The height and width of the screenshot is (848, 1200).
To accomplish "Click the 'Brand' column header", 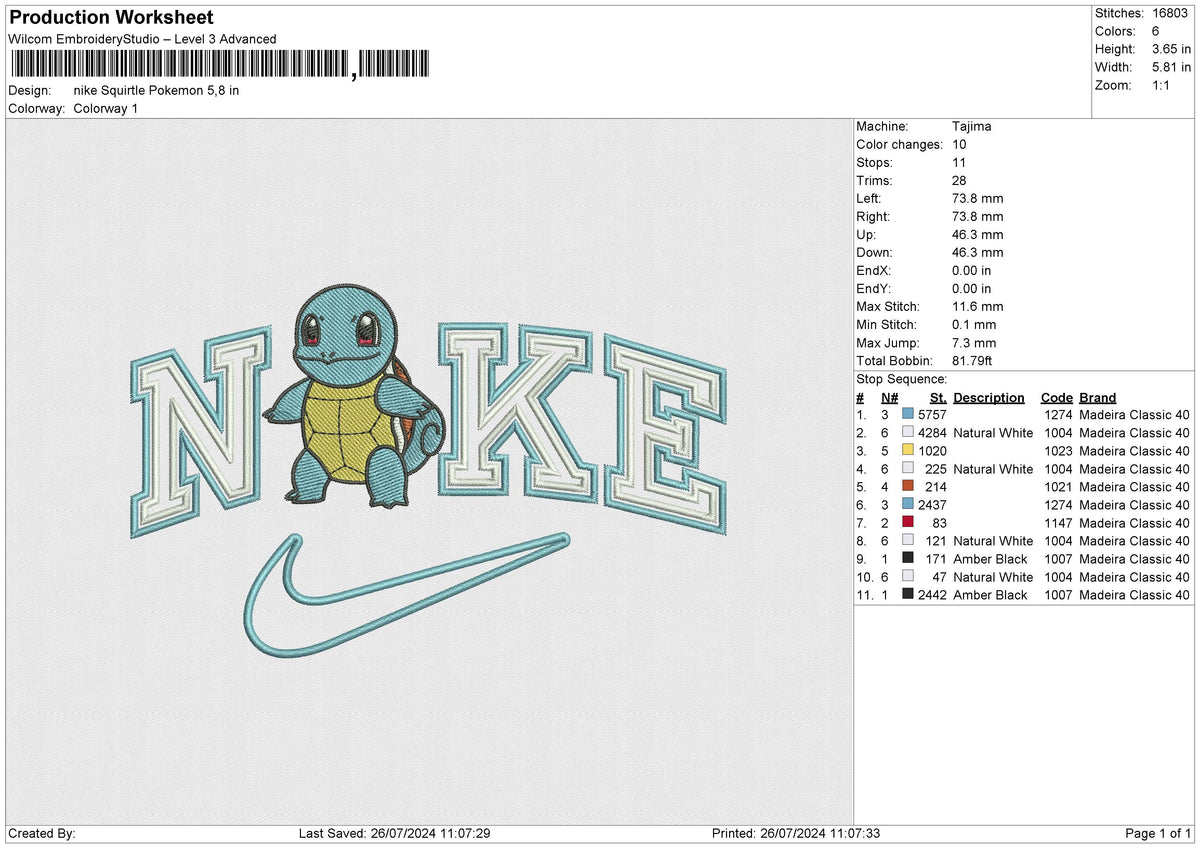I will tap(1098, 397).
